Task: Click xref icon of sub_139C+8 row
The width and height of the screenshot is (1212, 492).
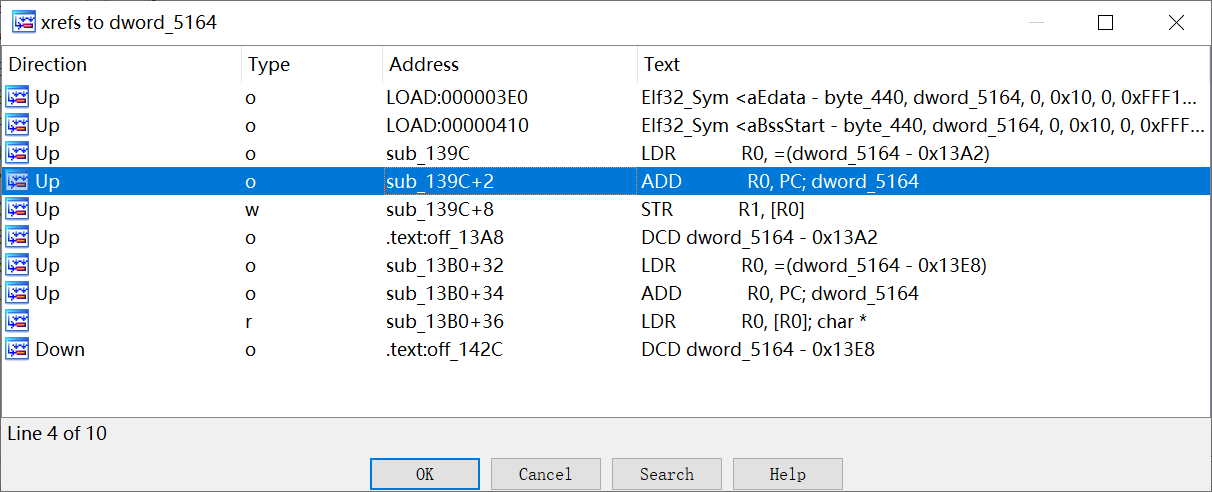Action: click(x=17, y=210)
